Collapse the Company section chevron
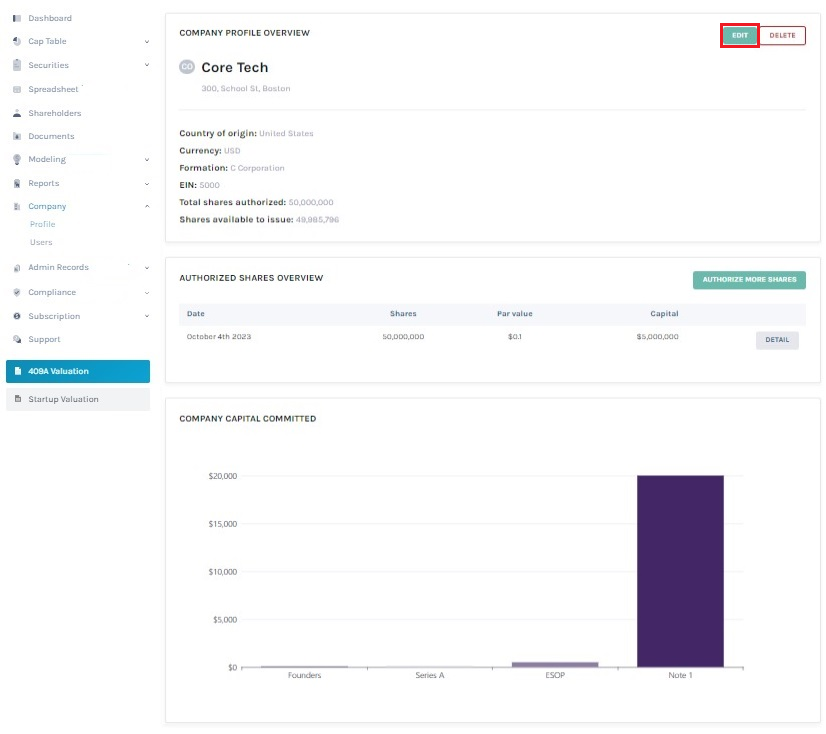This screenshot has height=734, width=826. 147,206
